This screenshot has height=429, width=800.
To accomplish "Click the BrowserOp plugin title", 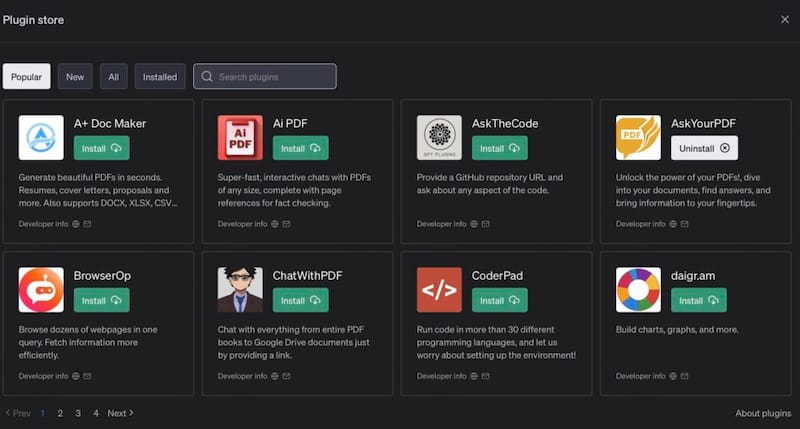I will (103, 275).
